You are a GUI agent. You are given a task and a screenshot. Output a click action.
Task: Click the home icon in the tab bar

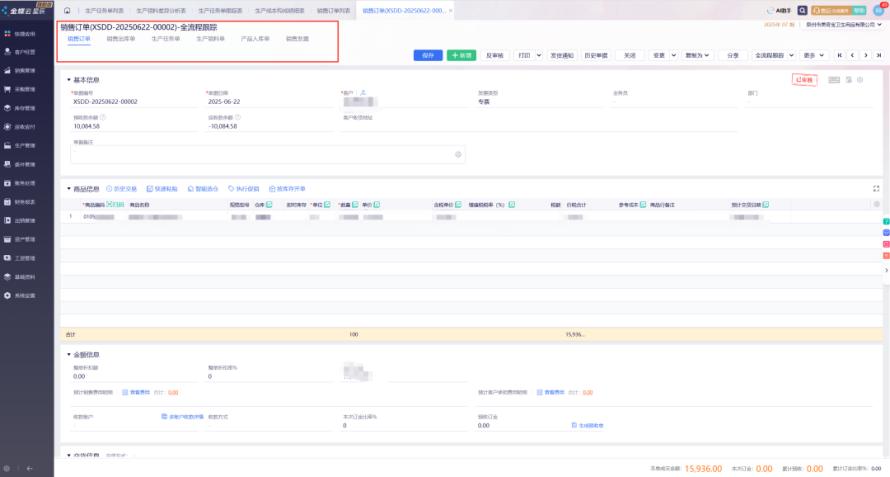(x=67, y=9)
